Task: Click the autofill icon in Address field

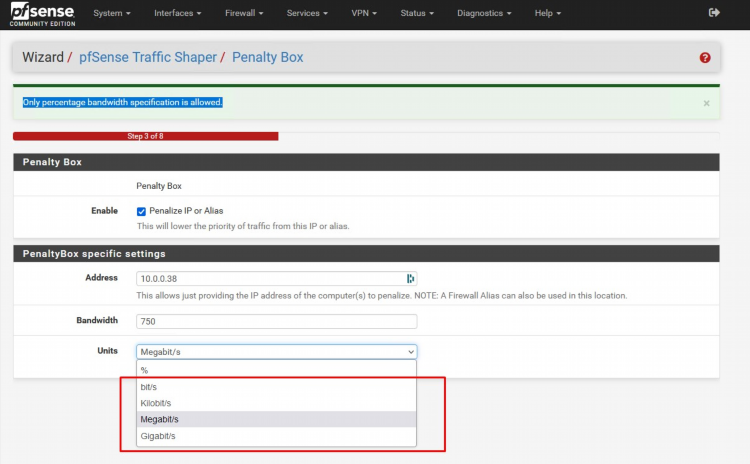Action: (x=410, y=278)
